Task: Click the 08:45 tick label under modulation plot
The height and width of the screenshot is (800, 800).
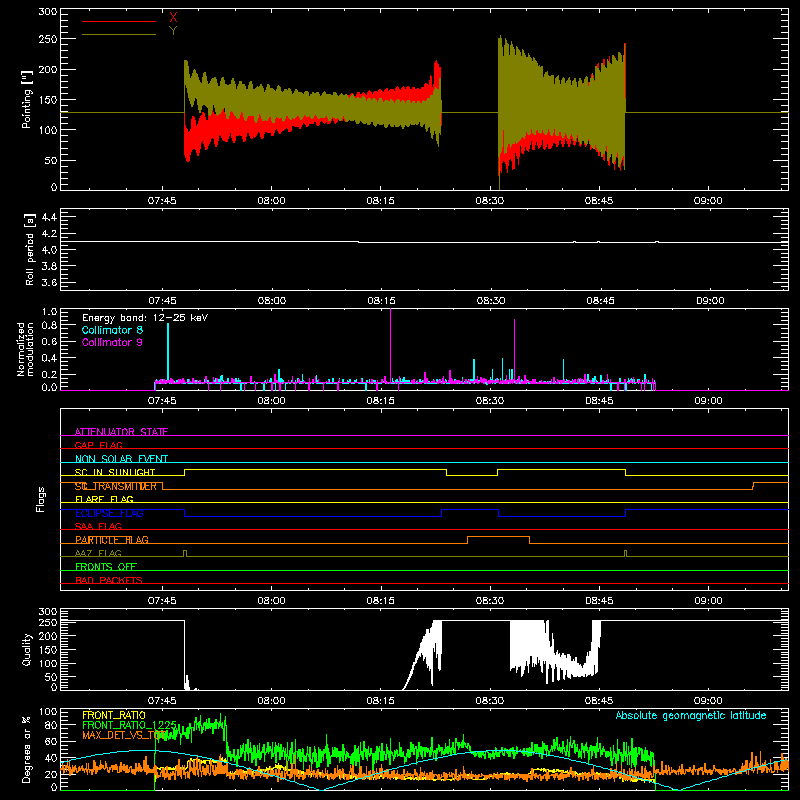Action: pyautogui.click(x=599, y=401)
